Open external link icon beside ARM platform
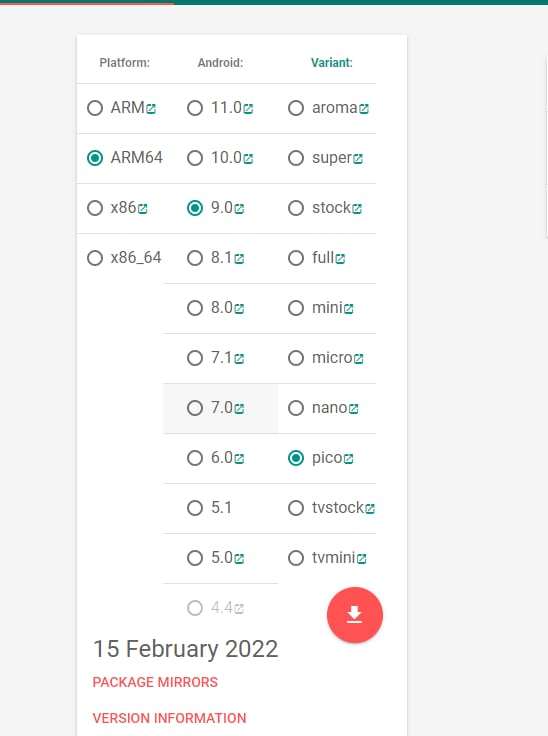548x736 pixels. point(151,109)
